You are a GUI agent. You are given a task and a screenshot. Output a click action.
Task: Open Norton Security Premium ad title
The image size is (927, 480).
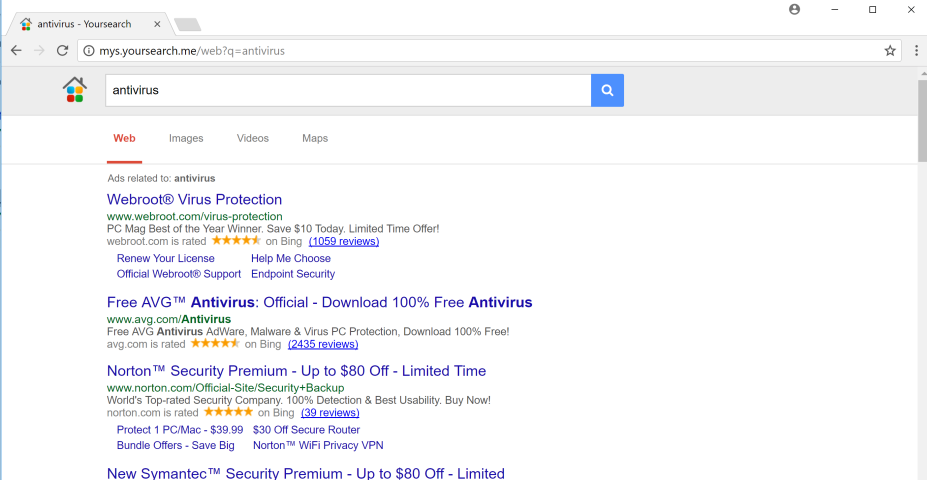pos(296,371)
